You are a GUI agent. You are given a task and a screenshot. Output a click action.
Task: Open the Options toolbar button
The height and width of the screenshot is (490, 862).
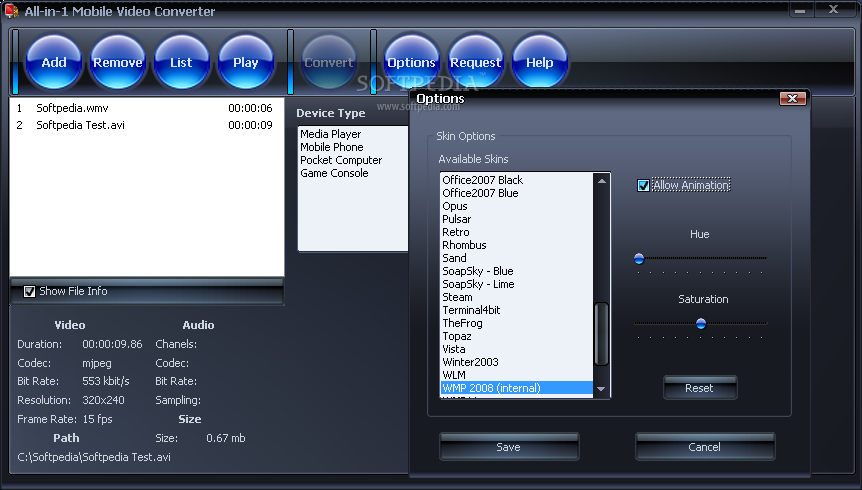pos(411,62)
